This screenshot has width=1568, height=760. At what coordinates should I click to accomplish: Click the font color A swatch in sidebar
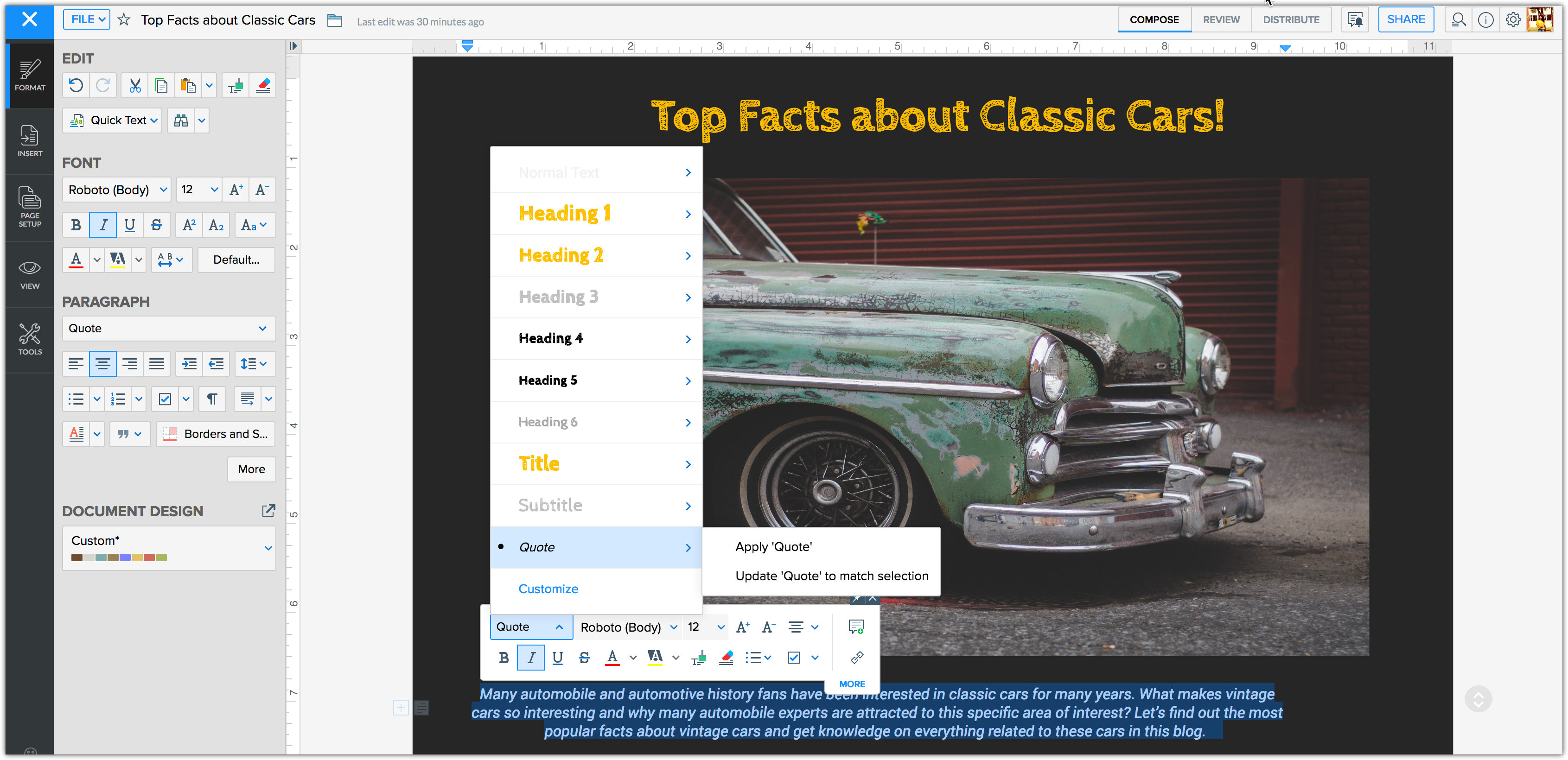pos(76,260)
